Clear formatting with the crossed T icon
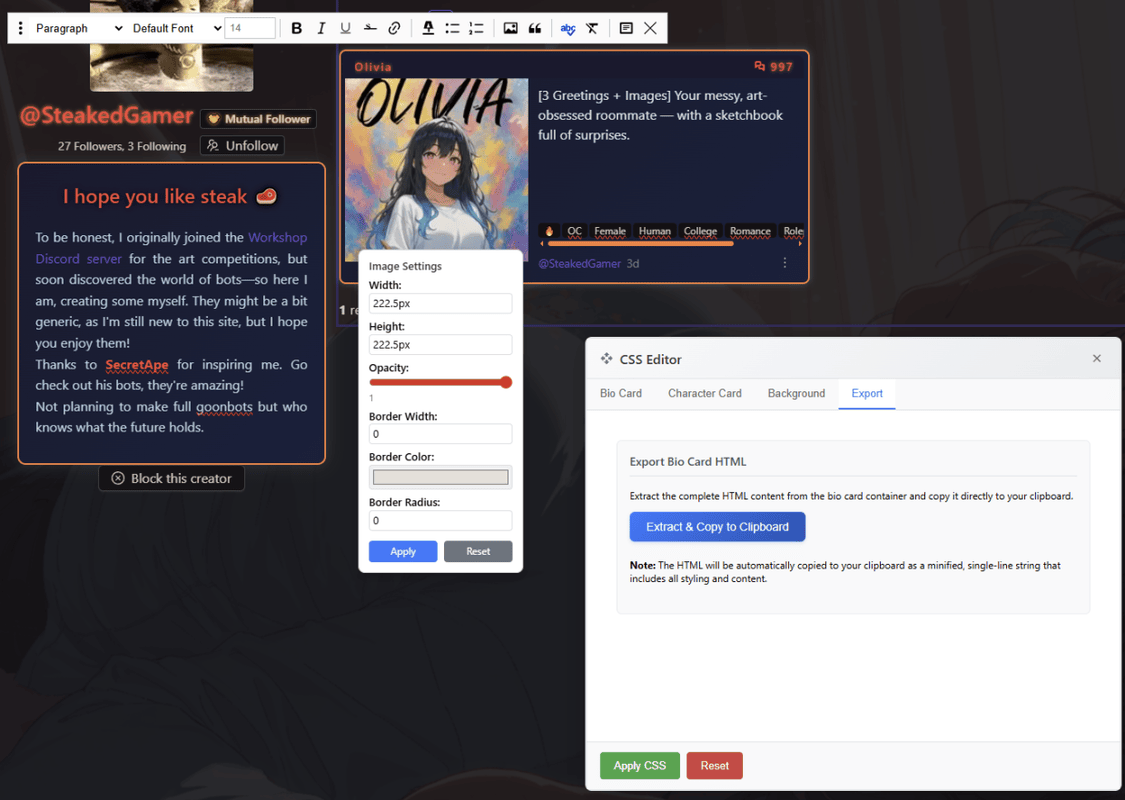Image resolution: width=1125 pixels, height=800 pixels. 592,28
